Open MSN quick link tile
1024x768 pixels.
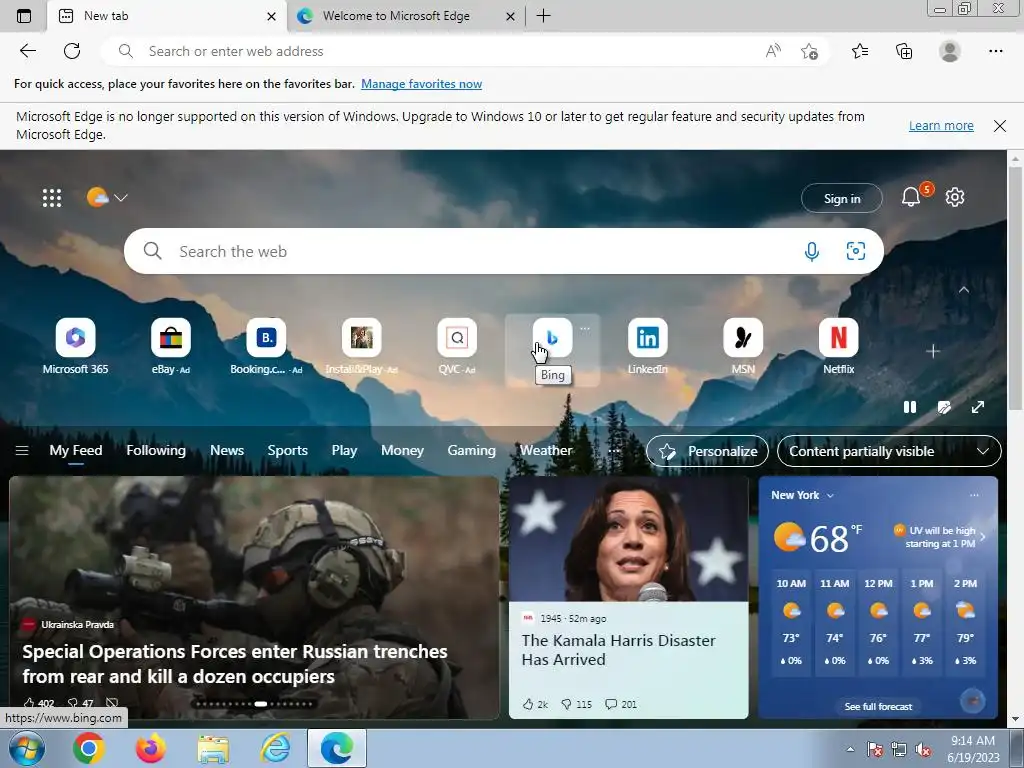743,347
